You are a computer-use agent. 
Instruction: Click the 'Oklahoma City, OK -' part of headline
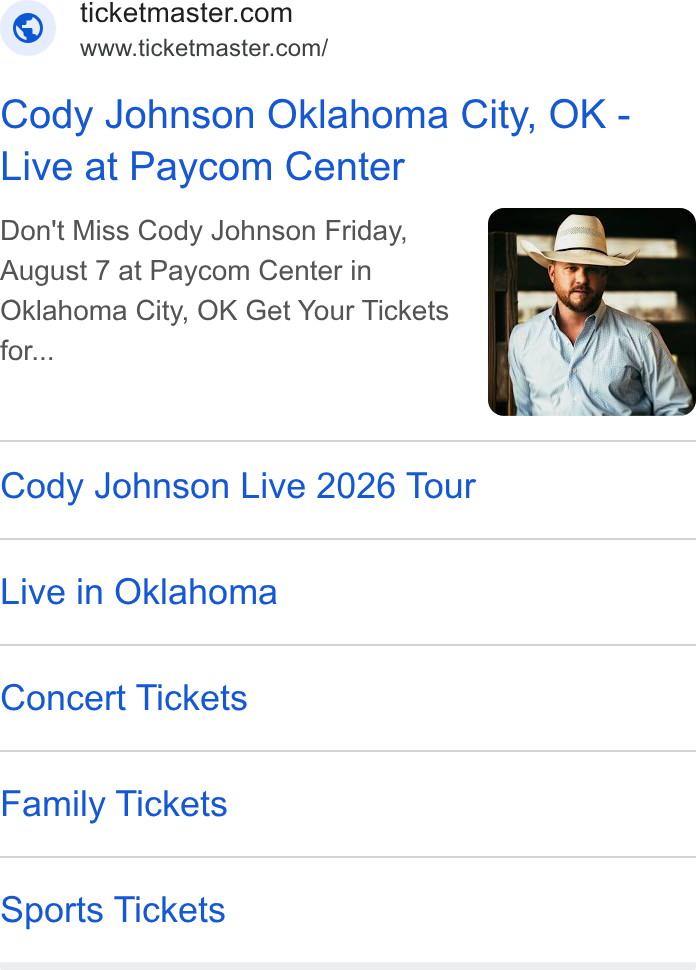(x=449, y=116)
